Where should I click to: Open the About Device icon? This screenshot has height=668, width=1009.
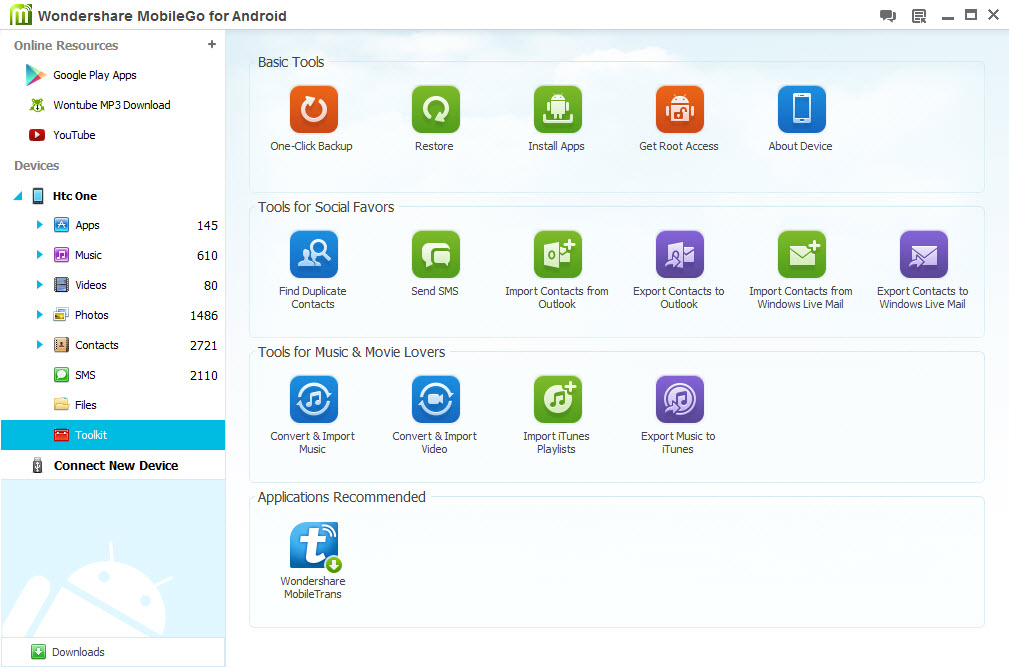click(801, 109)
